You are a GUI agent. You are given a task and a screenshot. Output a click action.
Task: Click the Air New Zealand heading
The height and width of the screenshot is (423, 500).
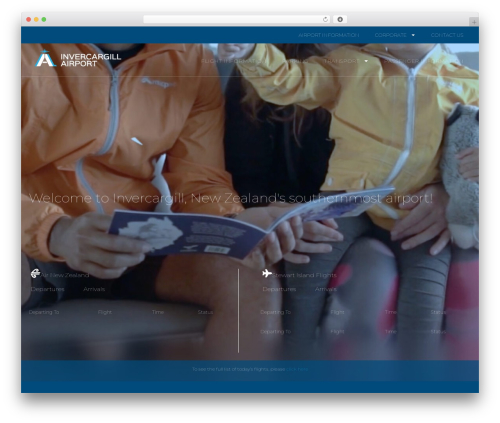coord(65,275)
